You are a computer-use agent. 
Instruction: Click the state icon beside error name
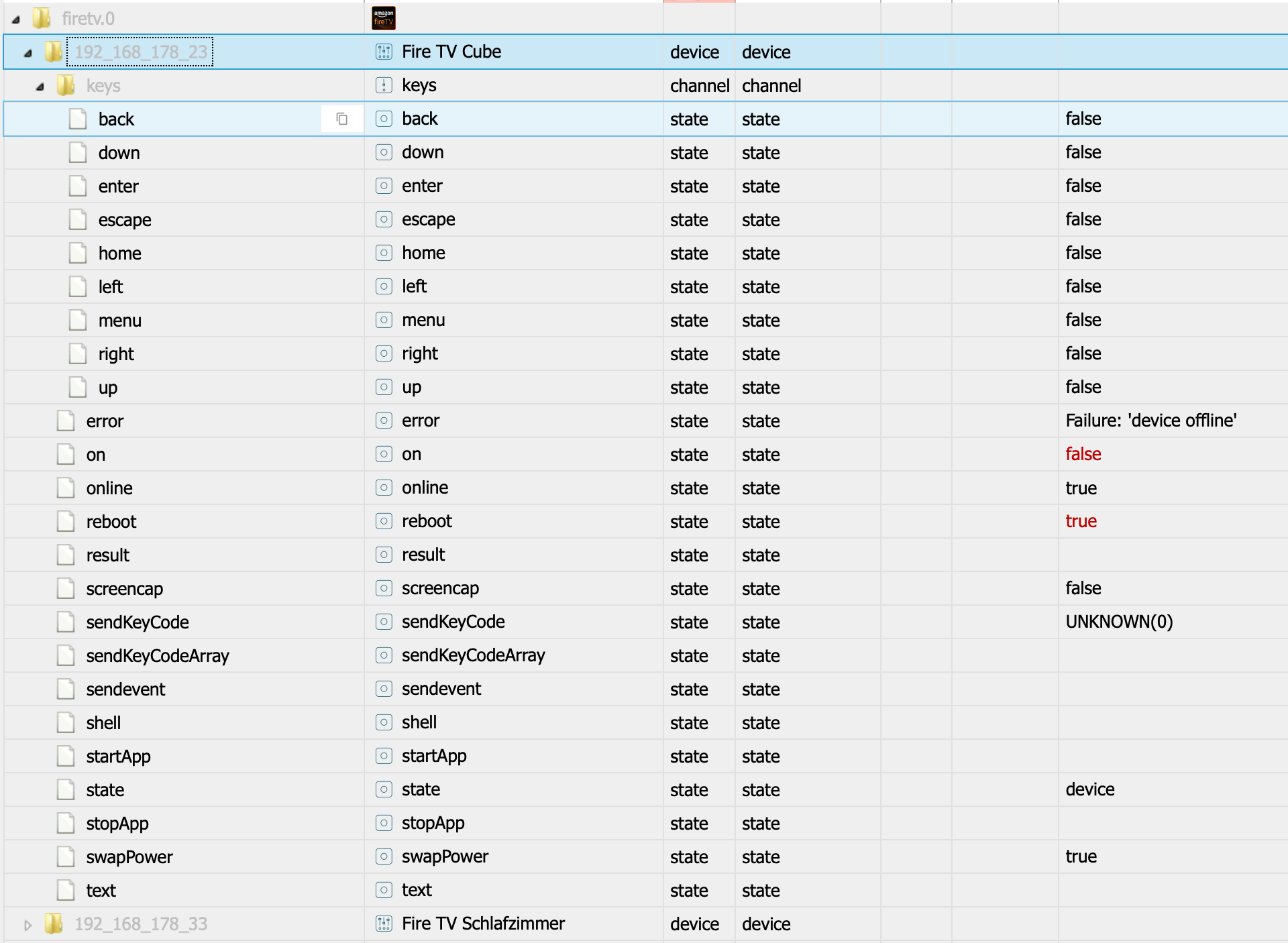[x=384, y=421]
